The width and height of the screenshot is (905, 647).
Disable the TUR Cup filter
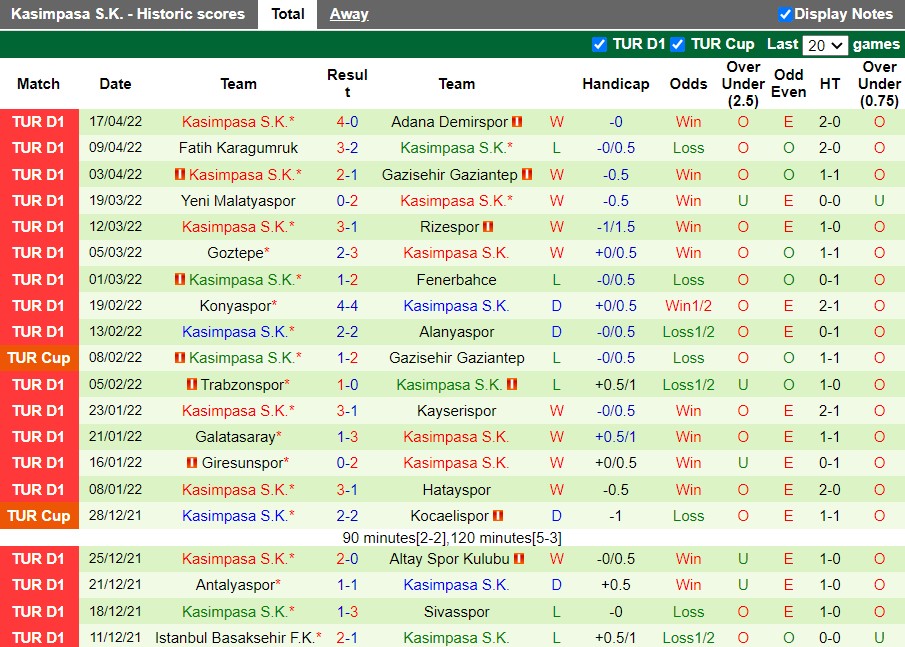tap(677, 44)
